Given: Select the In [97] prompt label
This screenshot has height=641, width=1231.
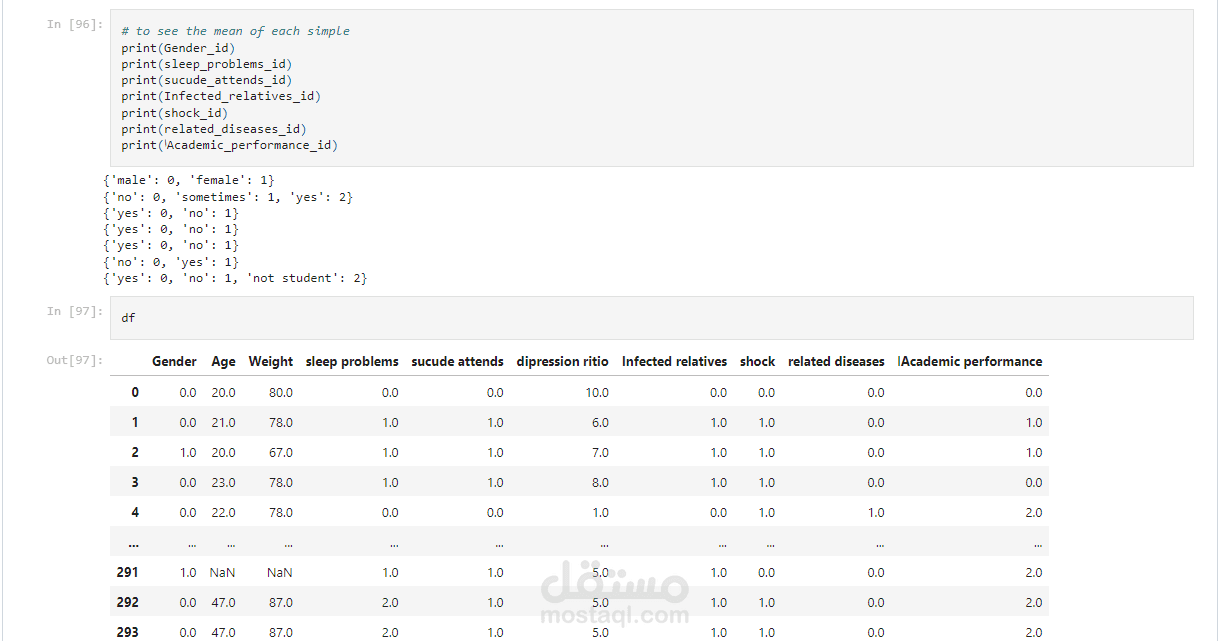Looking at the screenshot, I should point(74,311).
